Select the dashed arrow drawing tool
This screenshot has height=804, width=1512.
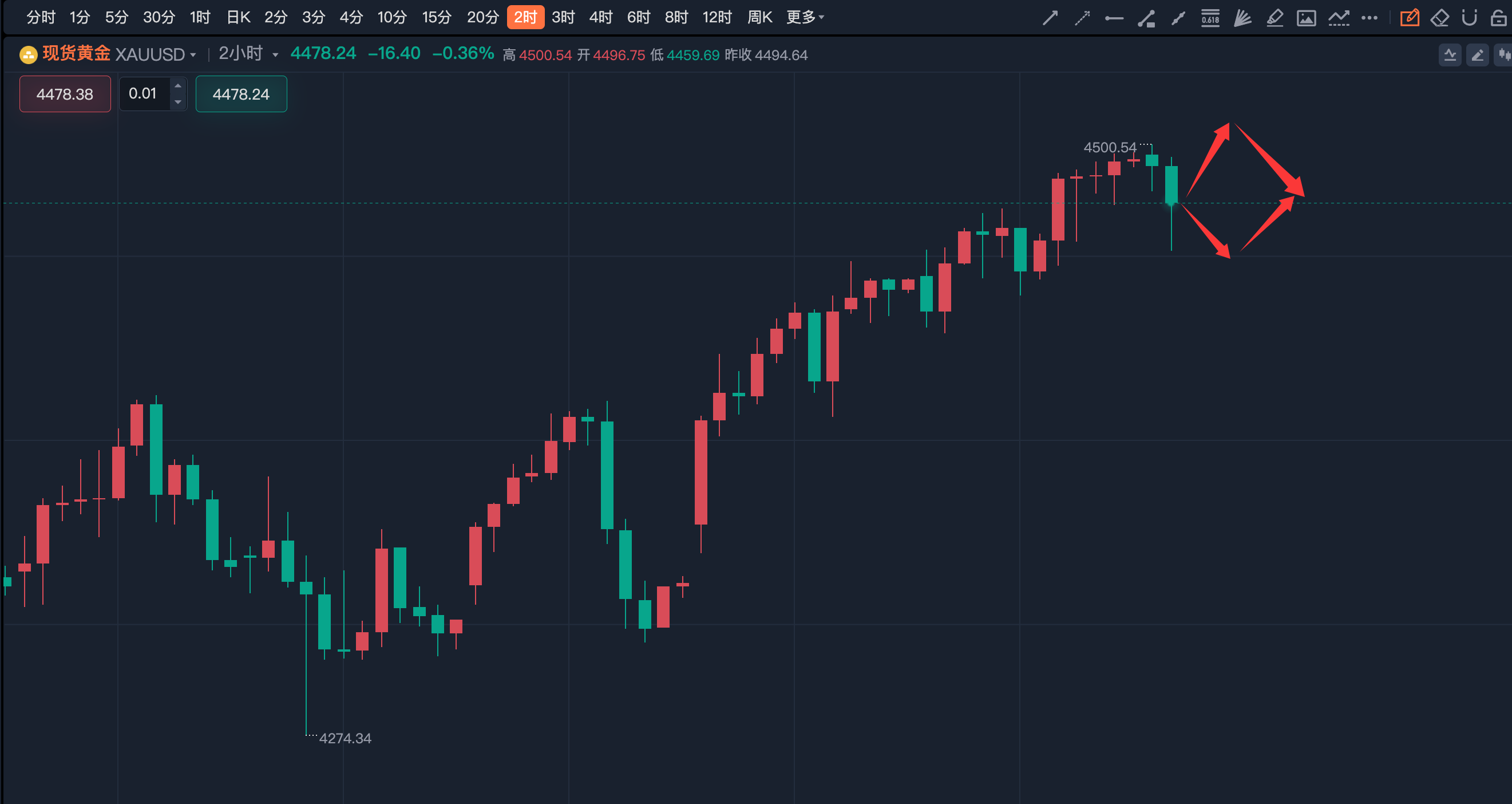pos(1082,18)
